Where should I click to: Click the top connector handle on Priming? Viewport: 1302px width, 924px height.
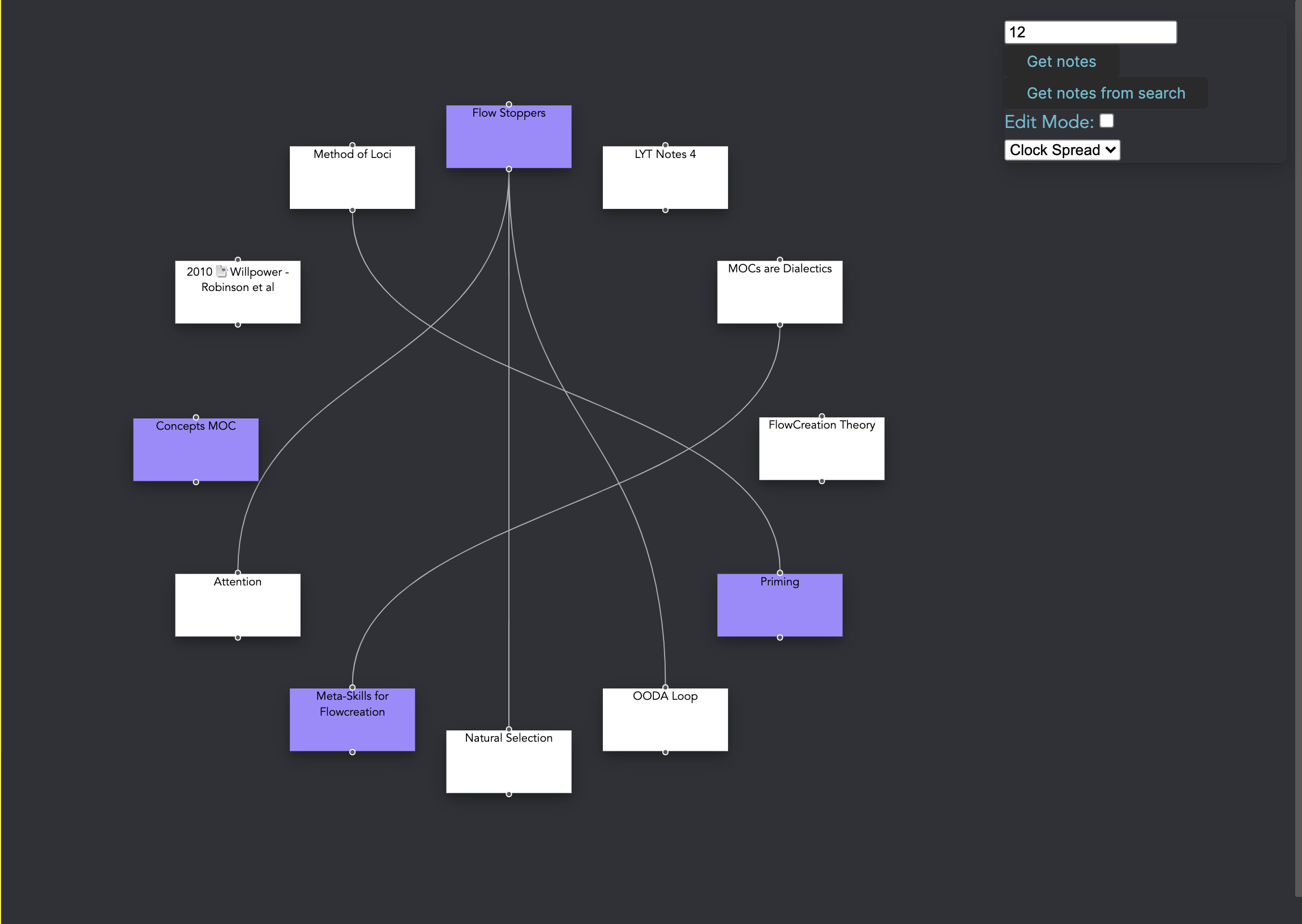[x=780, y=573]
